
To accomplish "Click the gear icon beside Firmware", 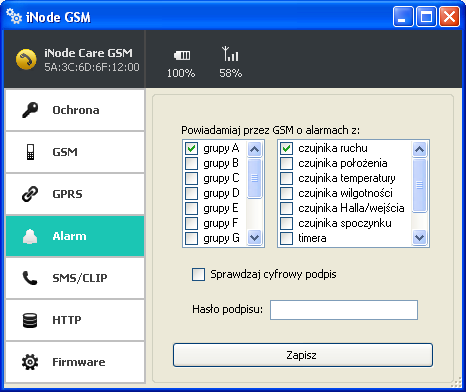I will click(30, 362).
